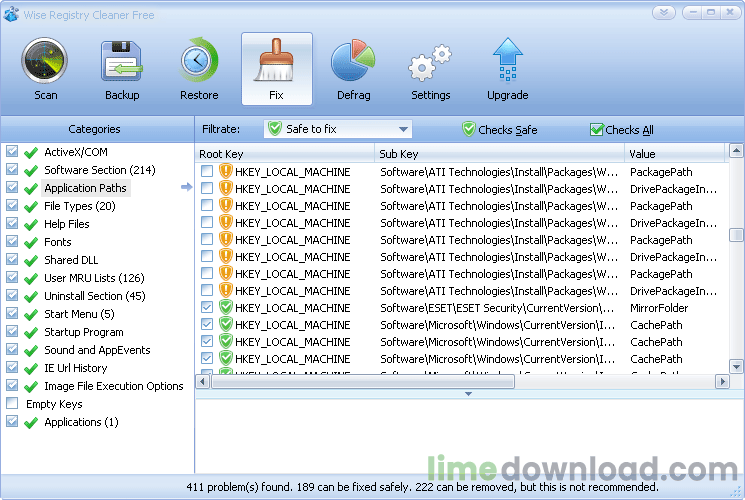Screen dimensions: 745x500
Task: Click the Wise Registry Cleaner title bar icon
Action: pos(11,14)
